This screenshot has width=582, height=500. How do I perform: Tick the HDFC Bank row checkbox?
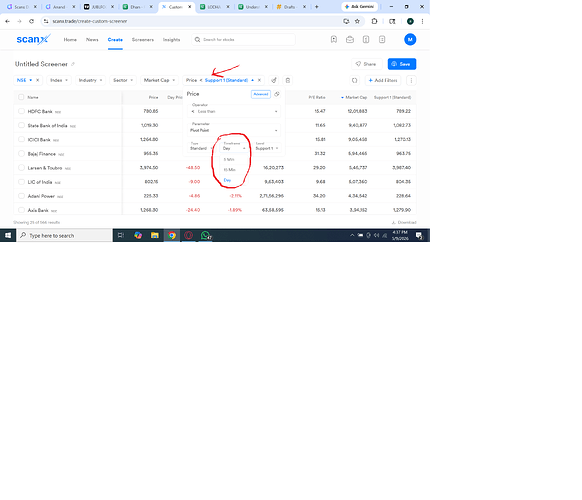point(21,111)
